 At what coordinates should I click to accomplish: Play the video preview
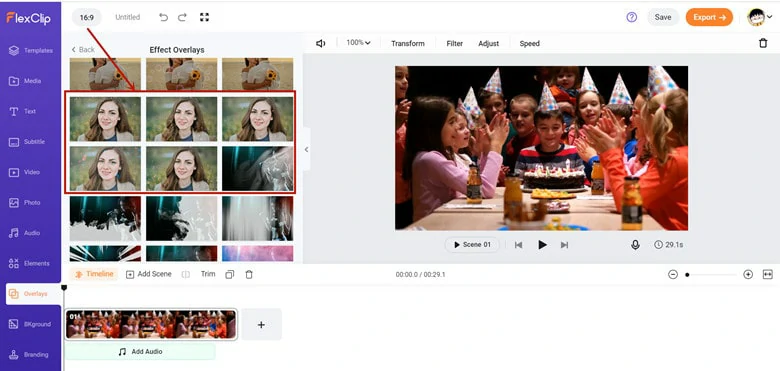pyautogui.click(x=542, y=245)
